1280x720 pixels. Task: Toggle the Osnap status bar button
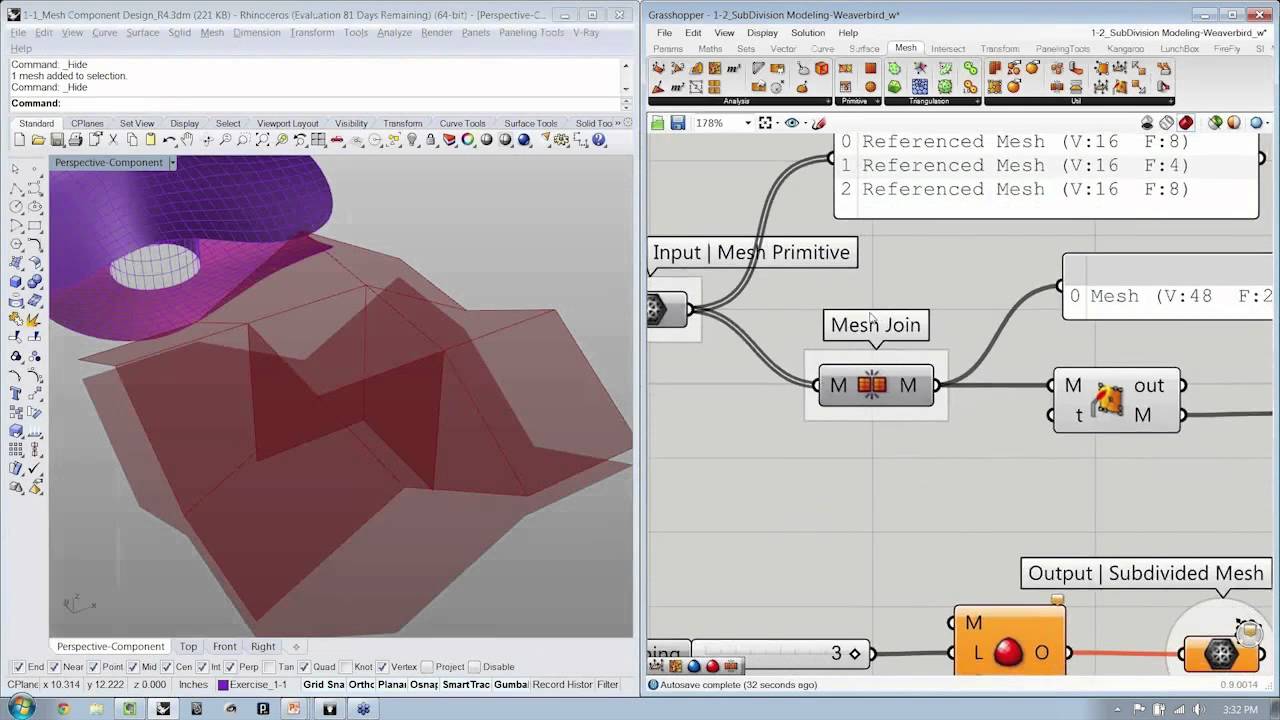423,685
